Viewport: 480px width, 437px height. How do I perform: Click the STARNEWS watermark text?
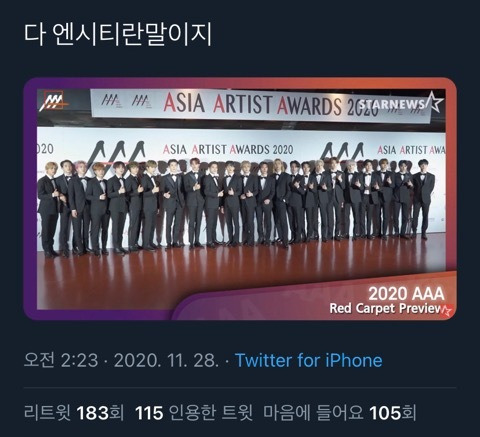point(392,104)
